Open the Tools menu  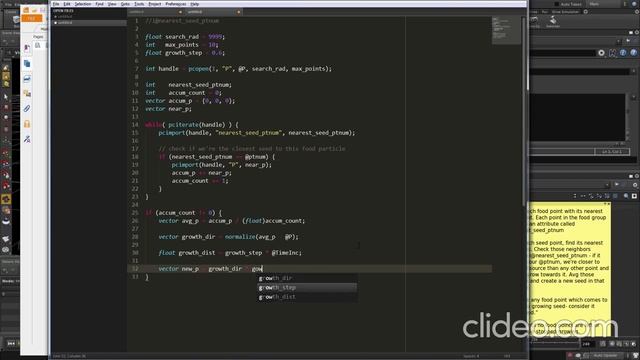point(139,4)
